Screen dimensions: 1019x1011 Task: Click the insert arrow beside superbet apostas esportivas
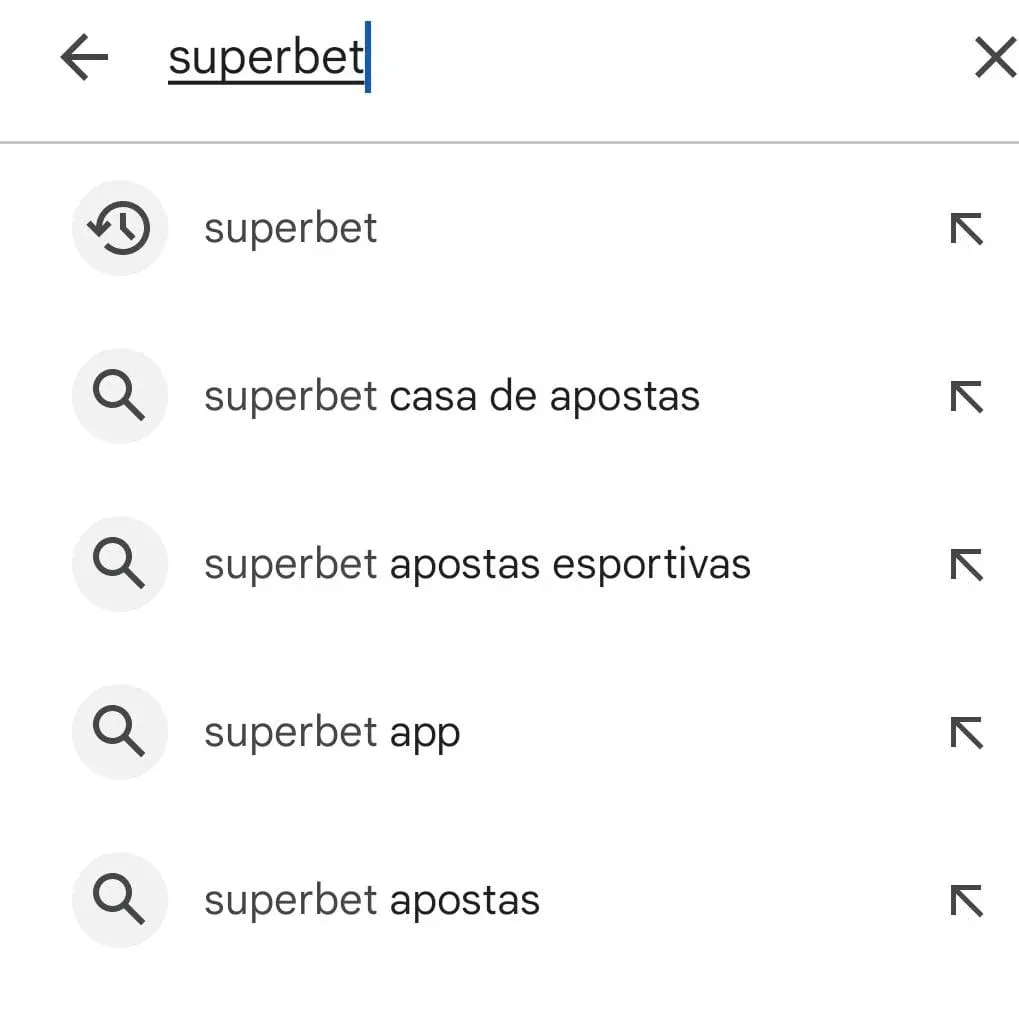[x=965, y=563]
